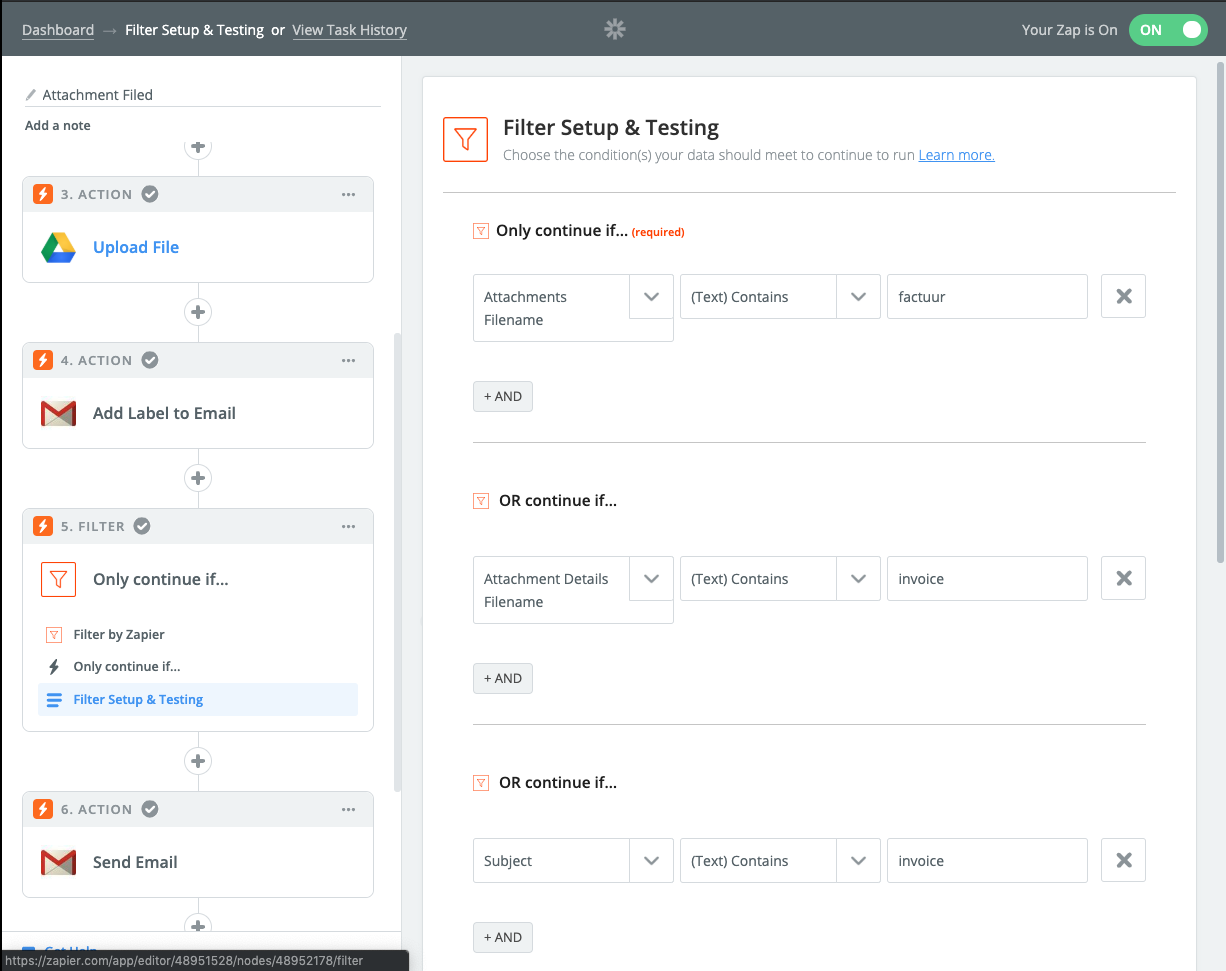Remove the Subject invoice condition with its X button
Screen dimensions: 1226x971
point(1123,860)
